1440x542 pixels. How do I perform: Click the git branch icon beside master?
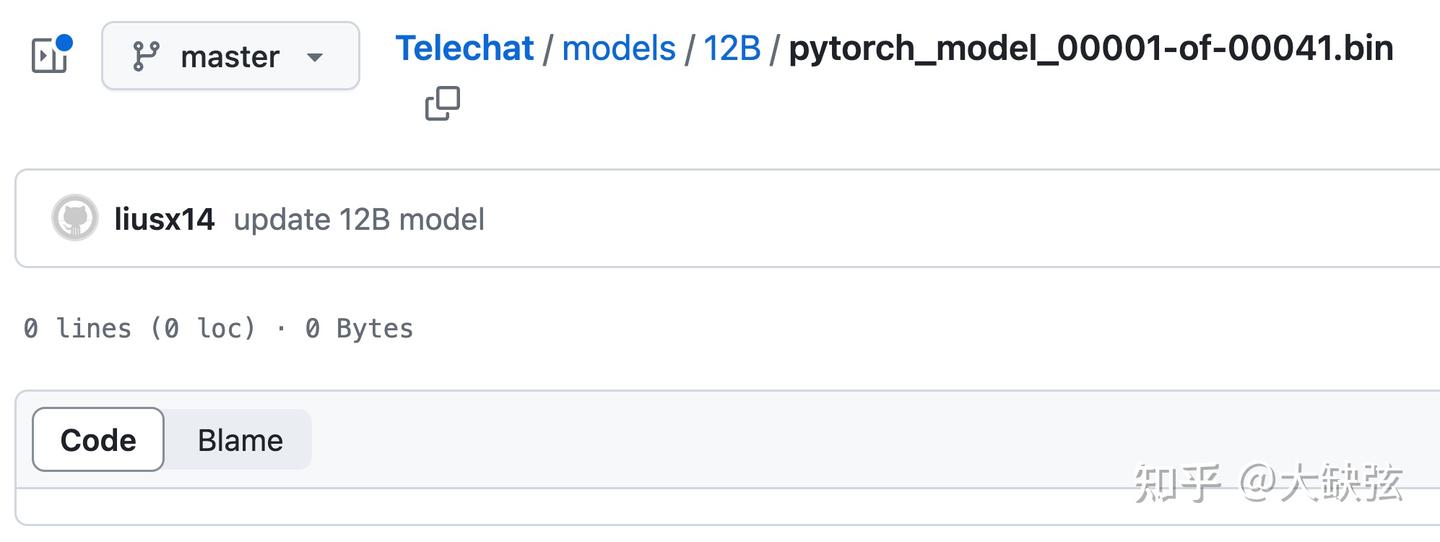click(146, 57)
